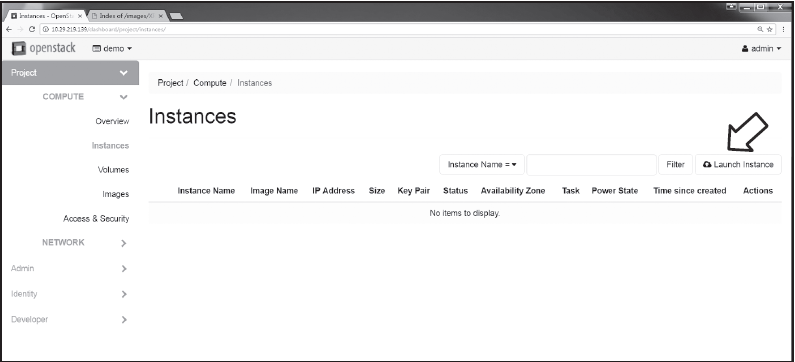Expand the Admin panel
Image resolution: width=795 pixels, height=362 pixels.
(124, 269)
